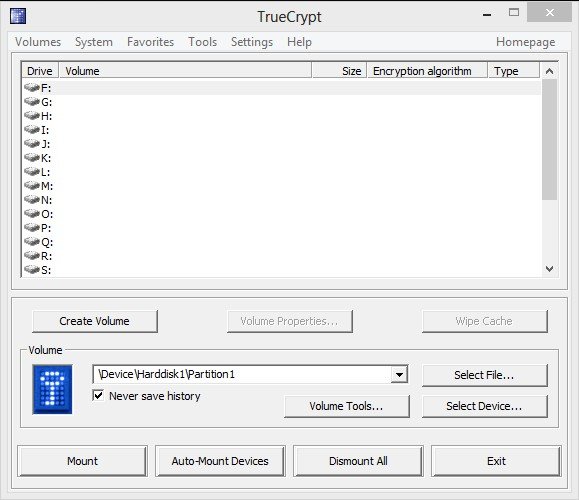The height and width of the screenshot is (500, 579).
Task: Open the Tools menu
Action: coord(203,42)
